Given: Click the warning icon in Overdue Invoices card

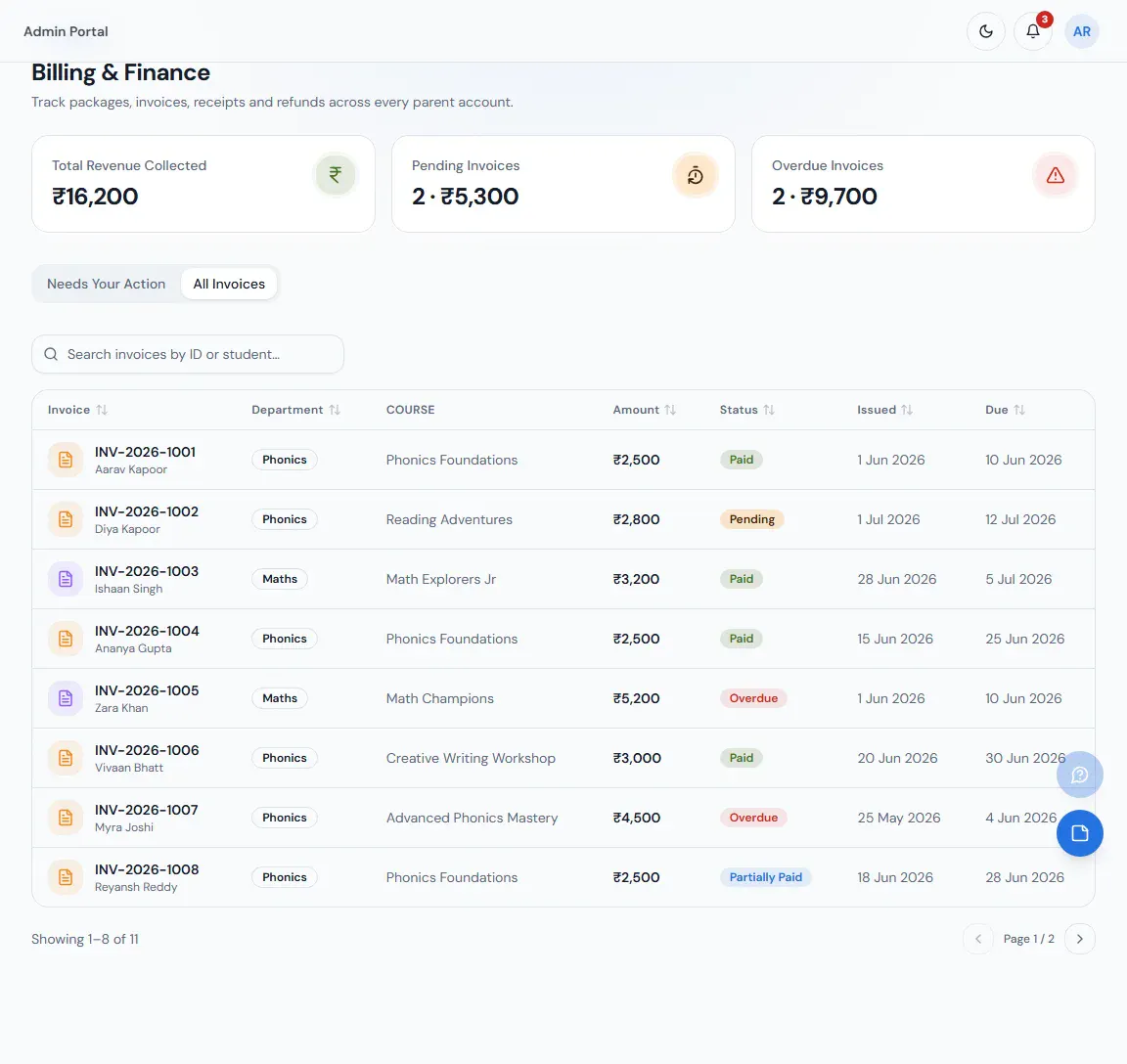Looking at the screenshot, I should click(1056, 175).
